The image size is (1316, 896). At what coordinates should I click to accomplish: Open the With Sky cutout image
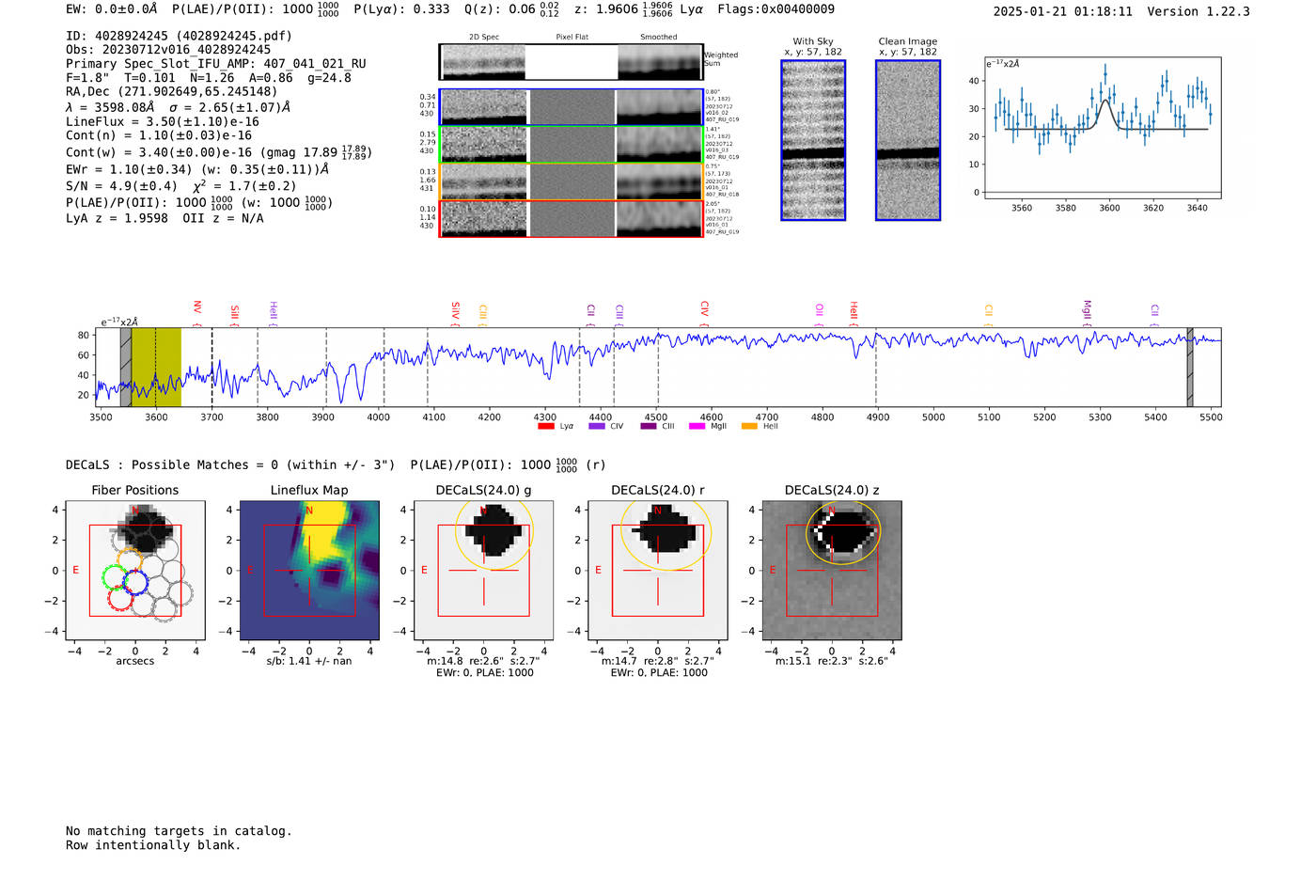click(x=813, y=140)
